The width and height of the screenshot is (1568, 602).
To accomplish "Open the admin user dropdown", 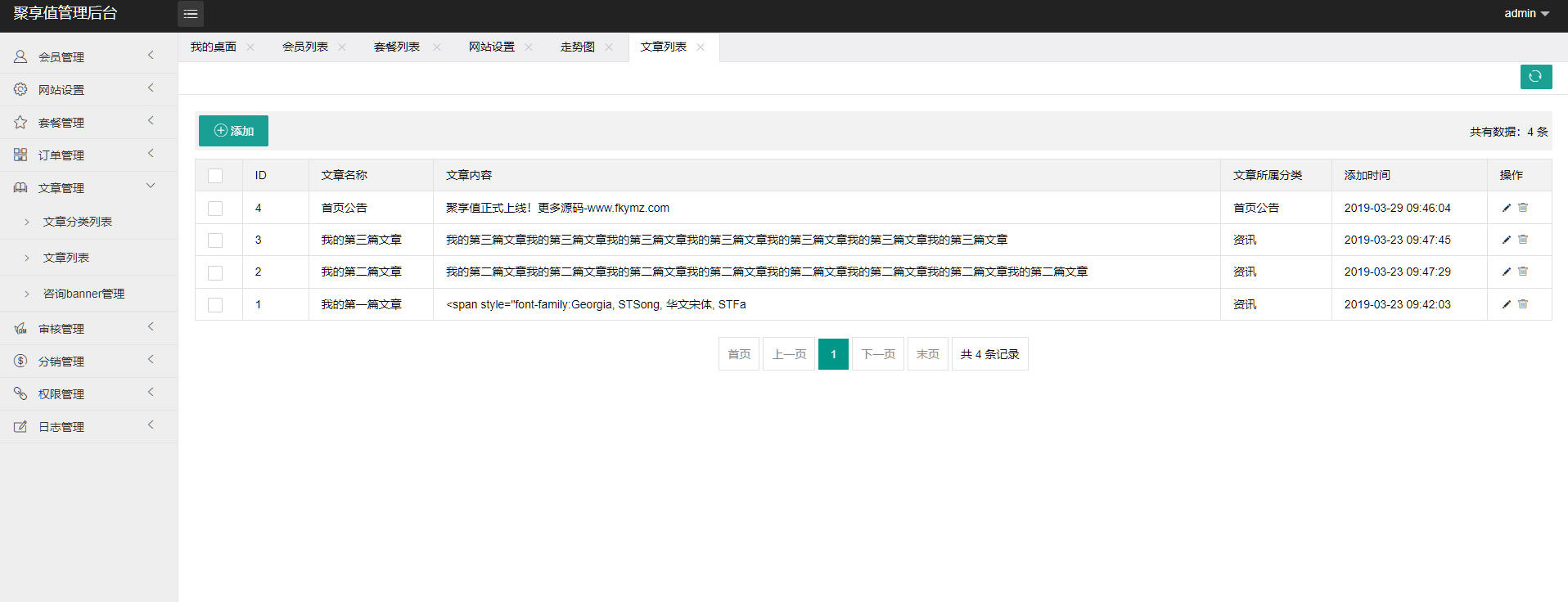I will (1526, 14).
